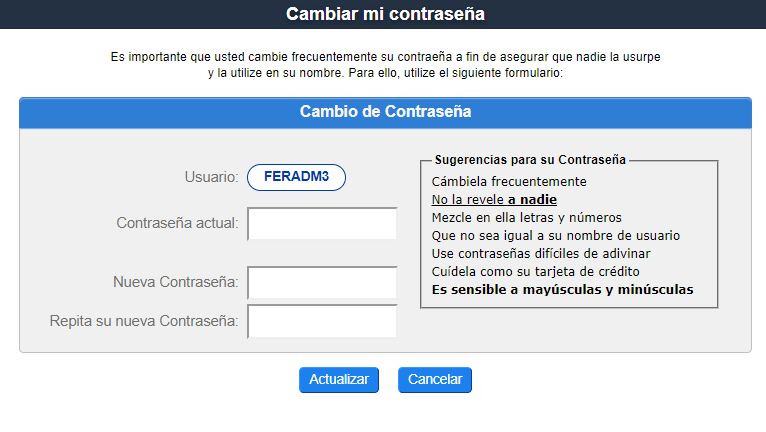Click the Nueva Contraseña input box
This screenshot has width=766, height=432.
click(x=322, y=283)
